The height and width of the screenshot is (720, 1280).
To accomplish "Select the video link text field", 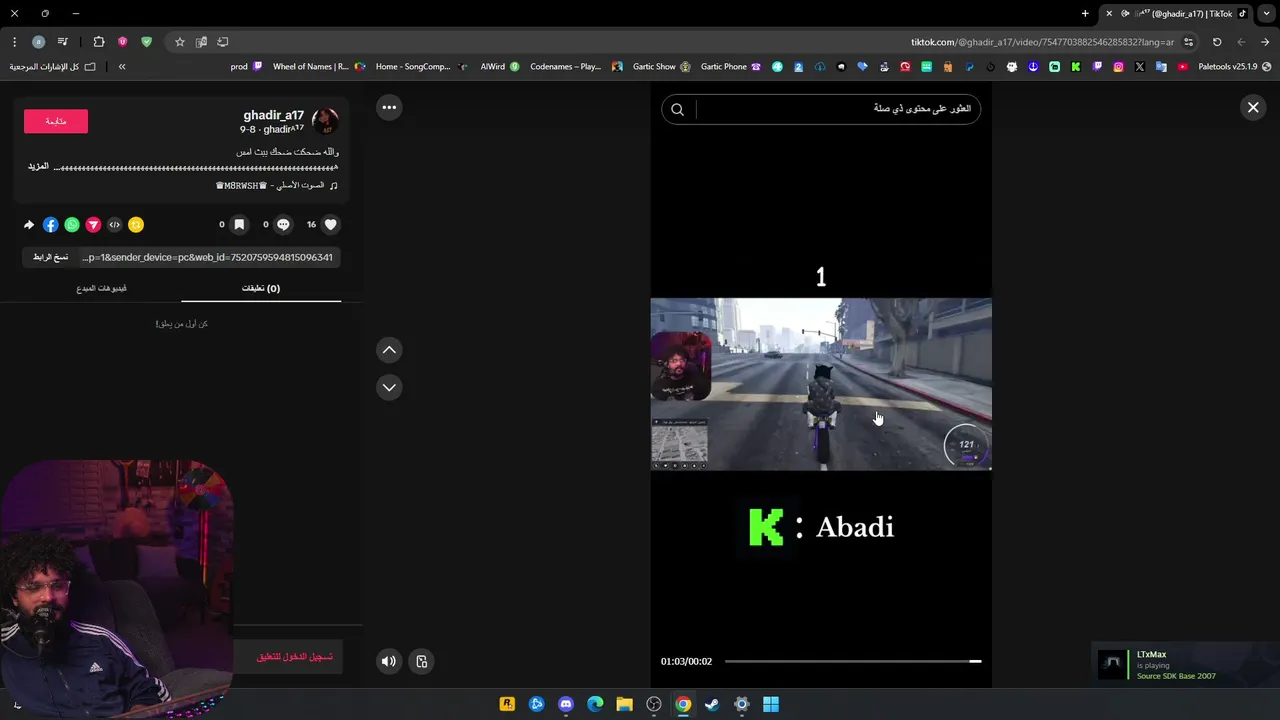I will [x=208, y=257].
